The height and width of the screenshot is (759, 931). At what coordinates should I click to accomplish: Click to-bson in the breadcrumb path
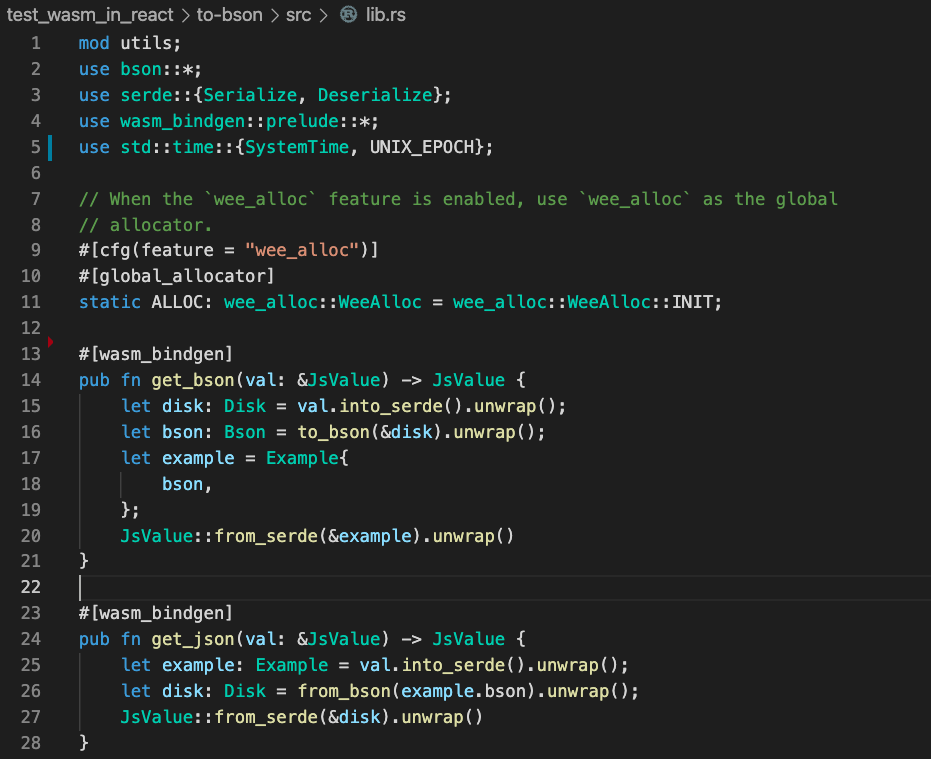tap(229, 15)
